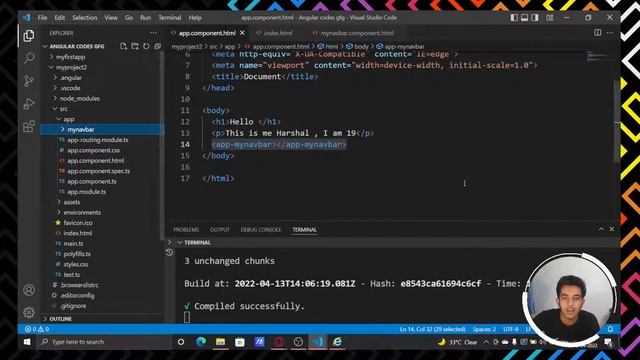Screen dimensions: 640x360
Task: Open the Selection menu
Action: (x=84, y=18)
